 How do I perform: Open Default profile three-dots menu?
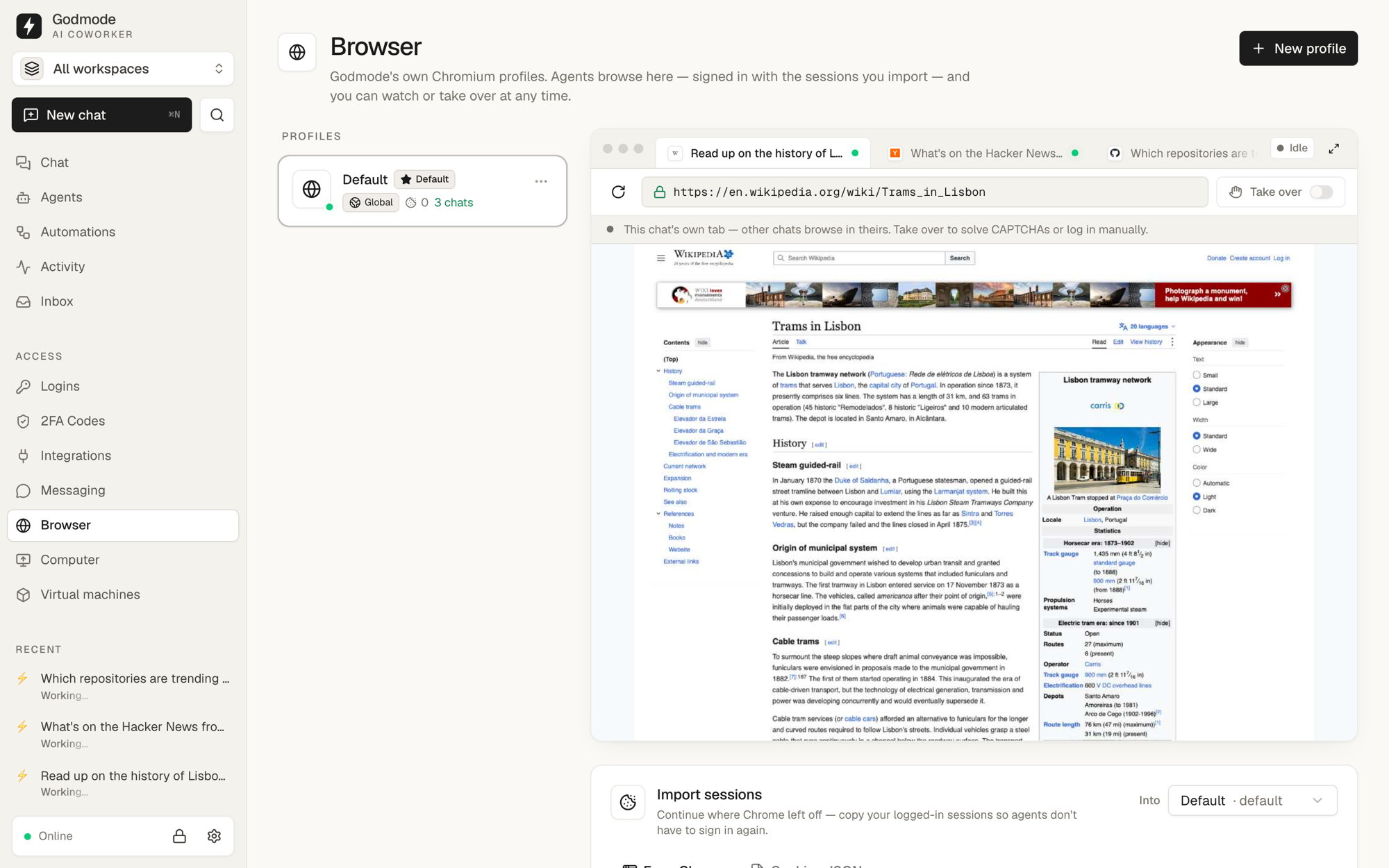click(x=541, y=181)
